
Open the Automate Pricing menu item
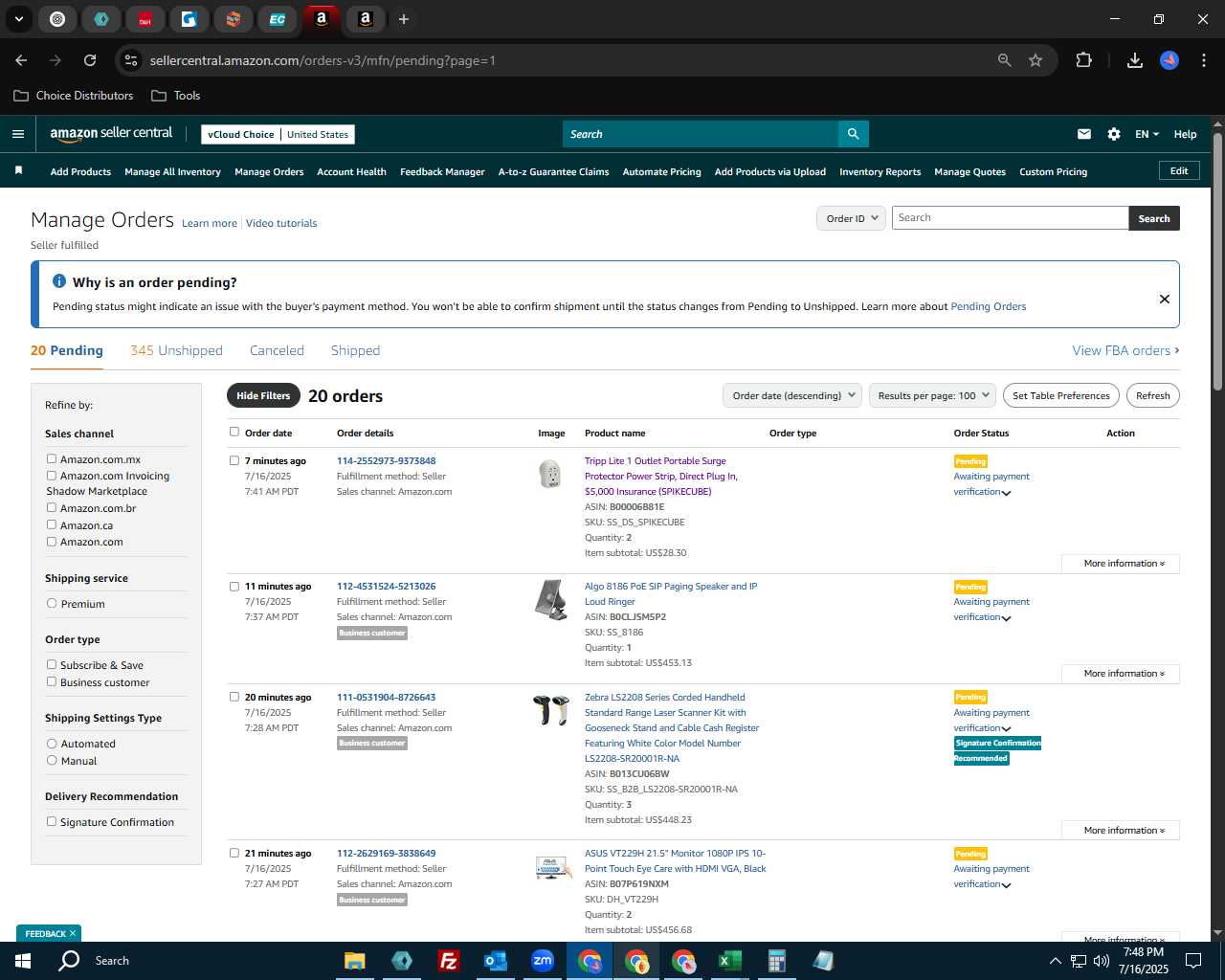[x=661, y=171]
